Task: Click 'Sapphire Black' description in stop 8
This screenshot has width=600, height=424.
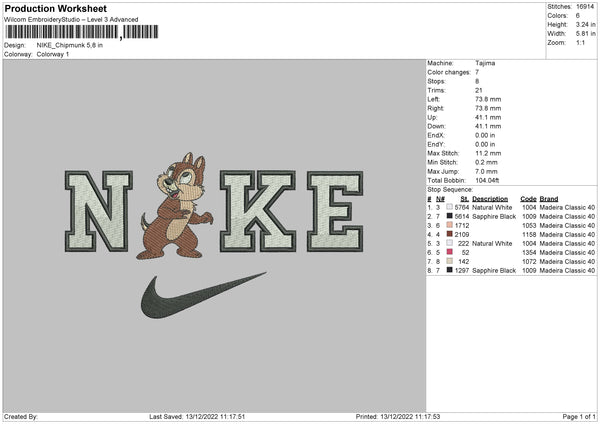Action: [494, 271]
